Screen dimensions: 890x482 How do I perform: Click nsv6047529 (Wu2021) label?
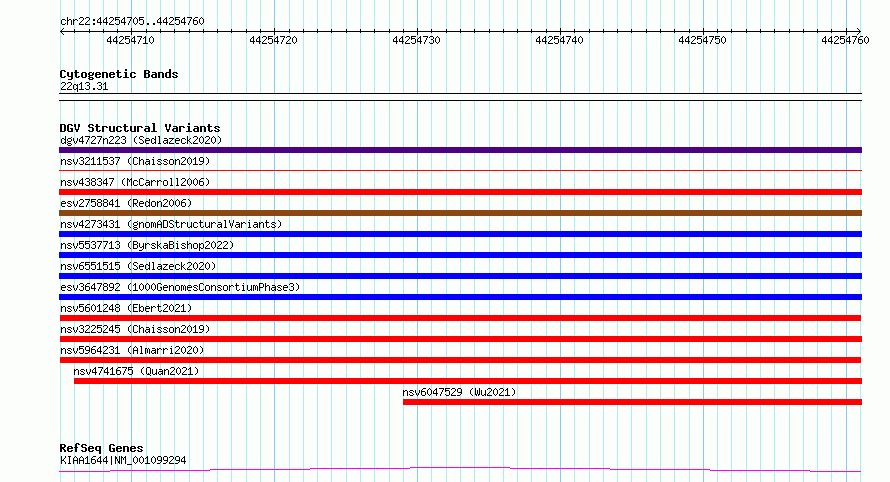tap(459, 392)
